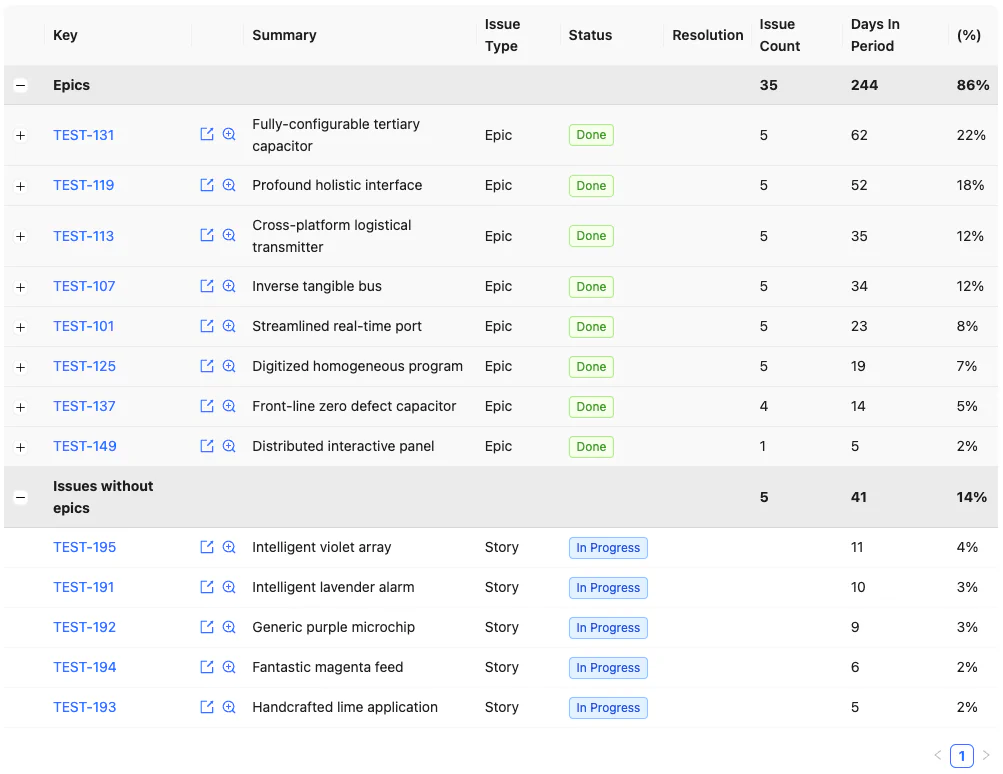
Task: Expand row TEST-101
Action: [20, 328]
